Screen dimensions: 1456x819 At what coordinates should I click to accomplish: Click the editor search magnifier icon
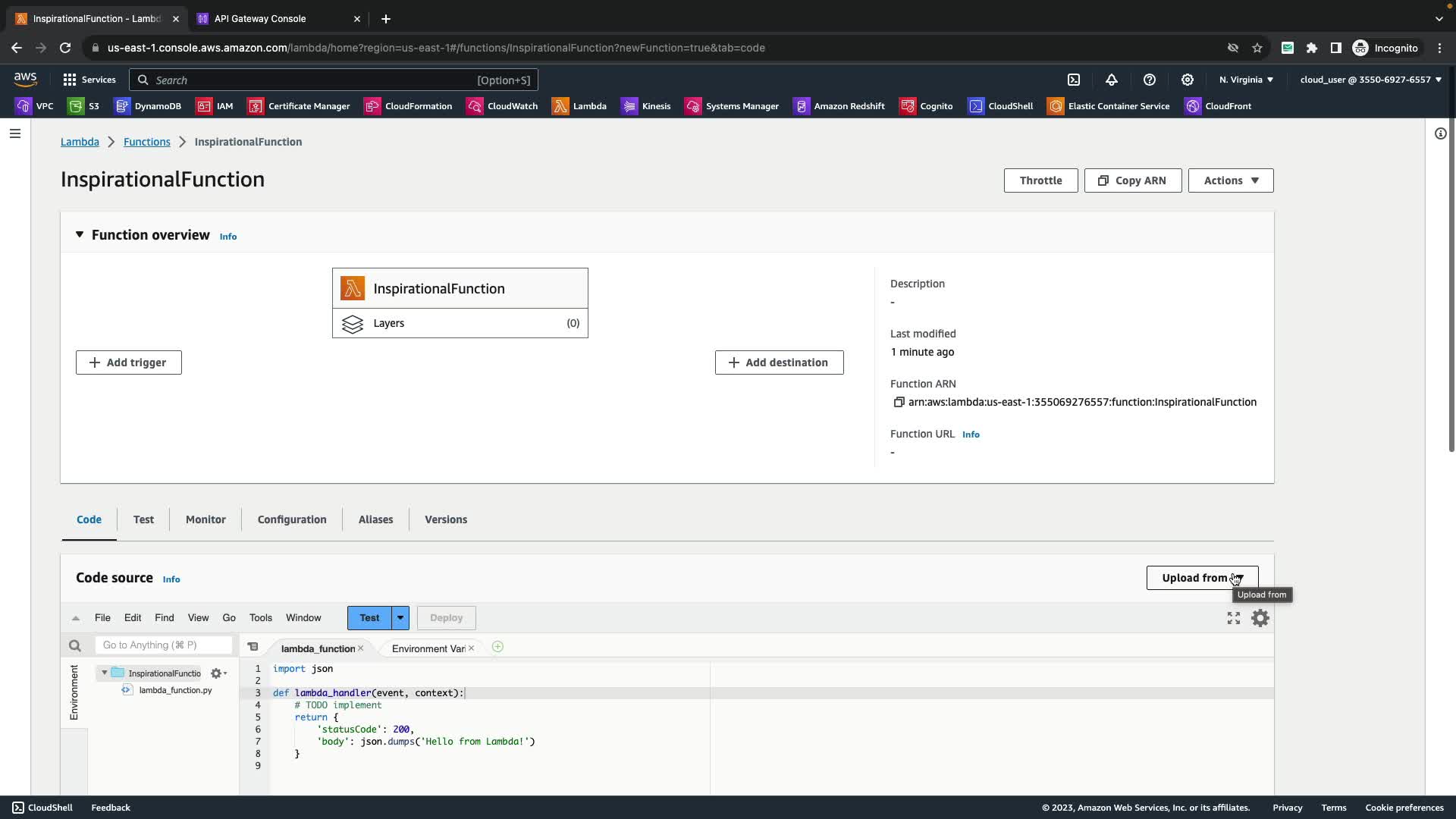tap(74, 645)
